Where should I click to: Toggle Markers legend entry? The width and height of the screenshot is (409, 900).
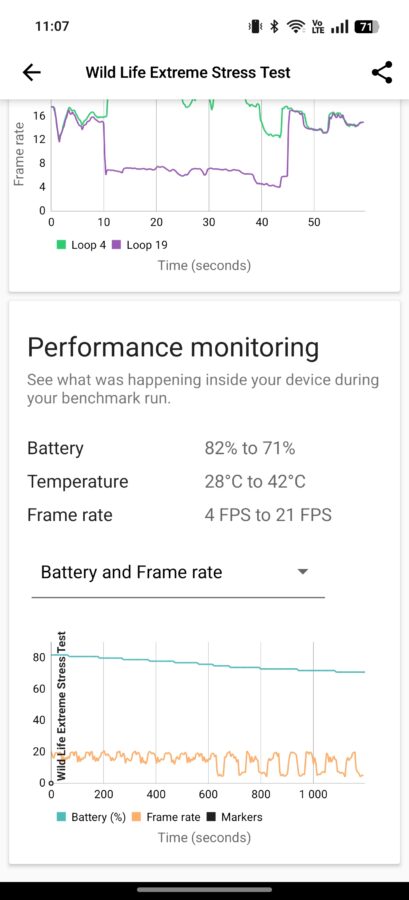coord(234,817)
